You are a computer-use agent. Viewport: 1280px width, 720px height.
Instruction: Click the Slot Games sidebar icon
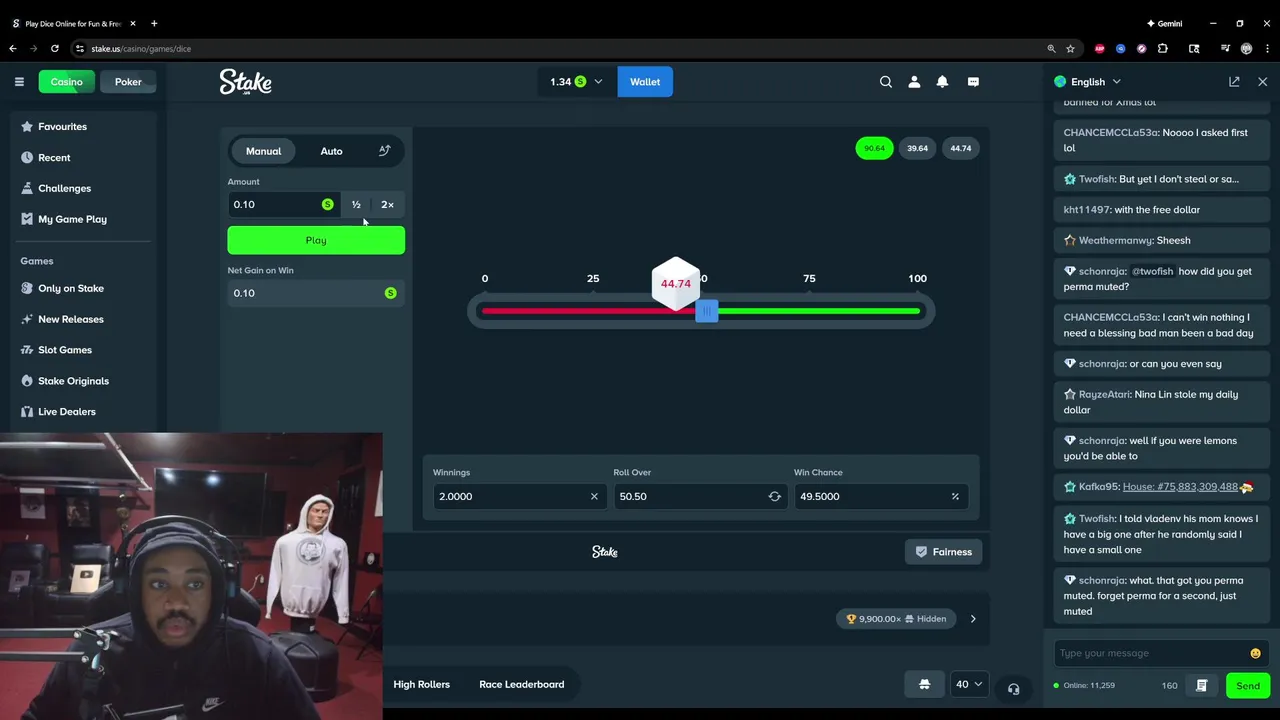coord(27,350)
